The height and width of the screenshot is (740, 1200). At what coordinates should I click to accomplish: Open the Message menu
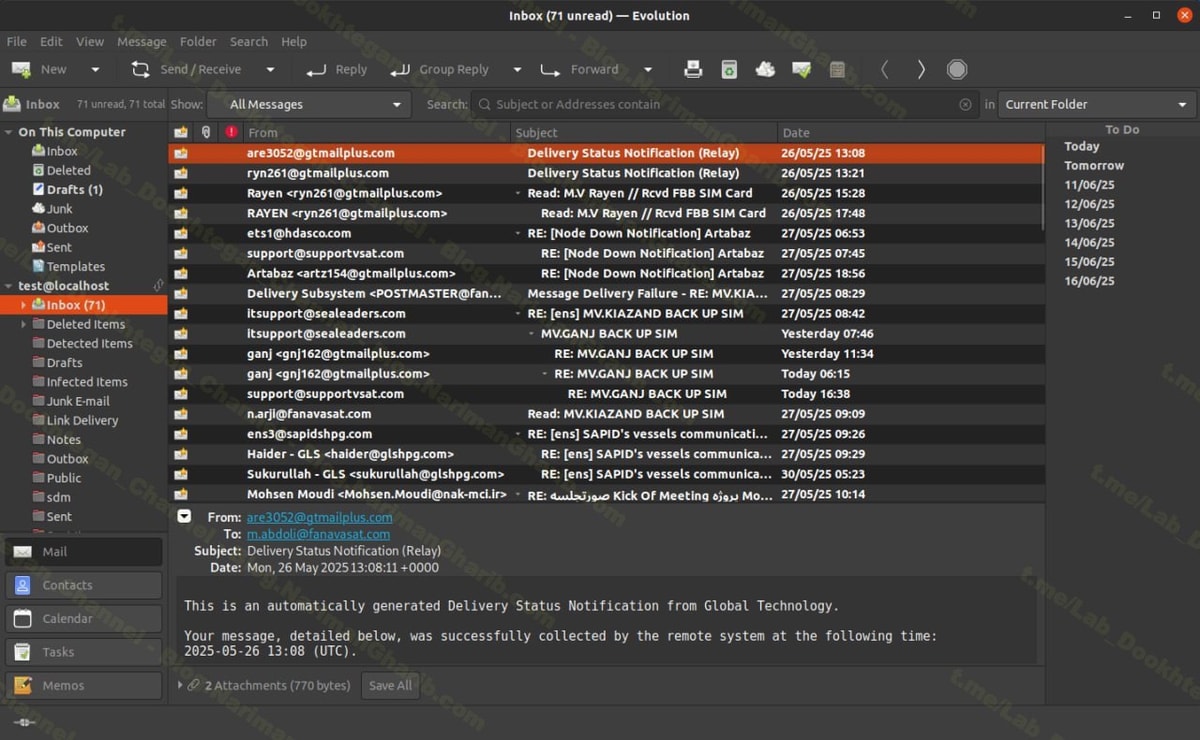pos(142,42)
